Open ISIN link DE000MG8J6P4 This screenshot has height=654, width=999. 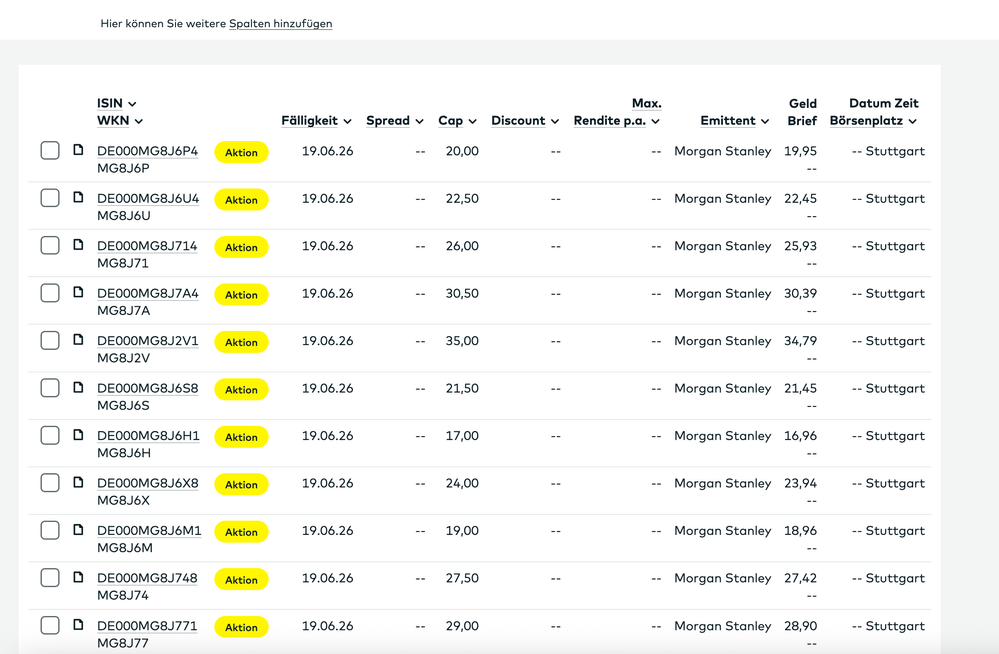(x=147, y=151)
